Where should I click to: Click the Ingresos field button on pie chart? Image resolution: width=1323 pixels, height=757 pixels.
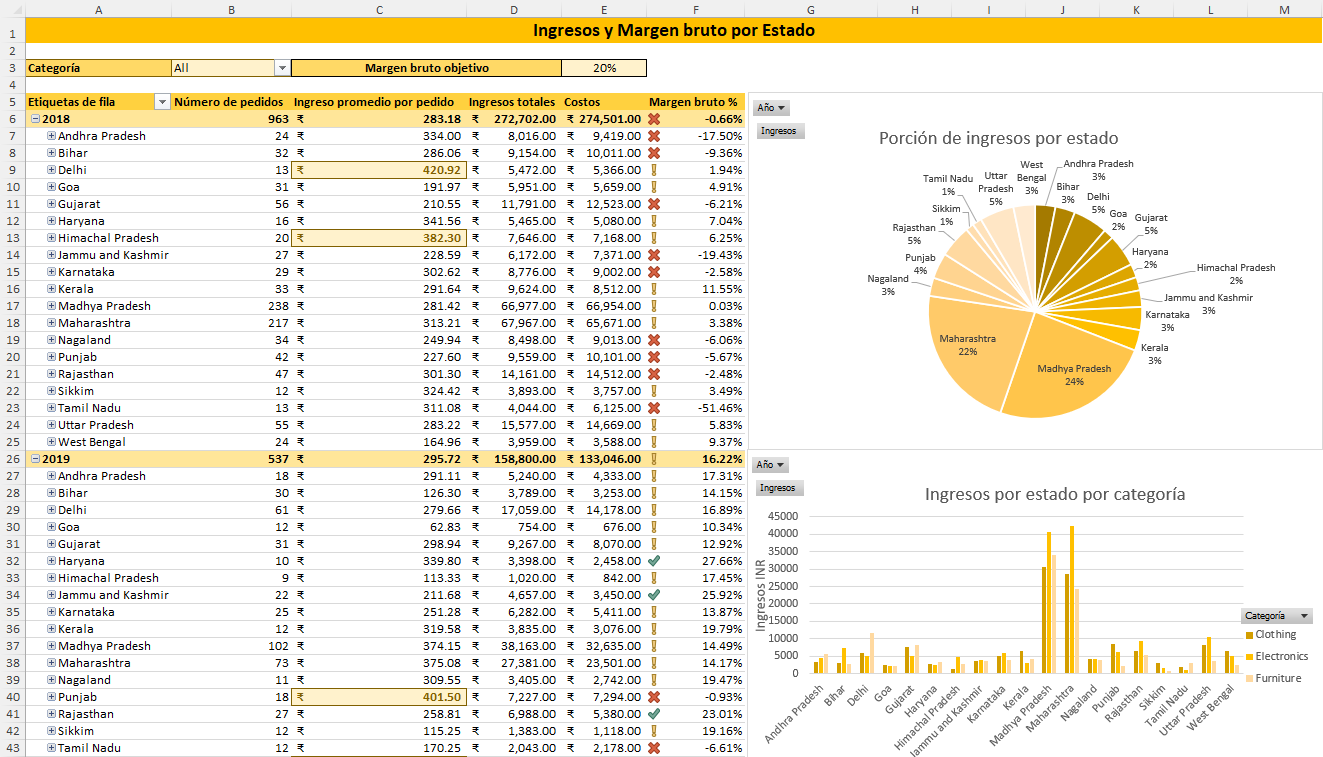[779, 131]
